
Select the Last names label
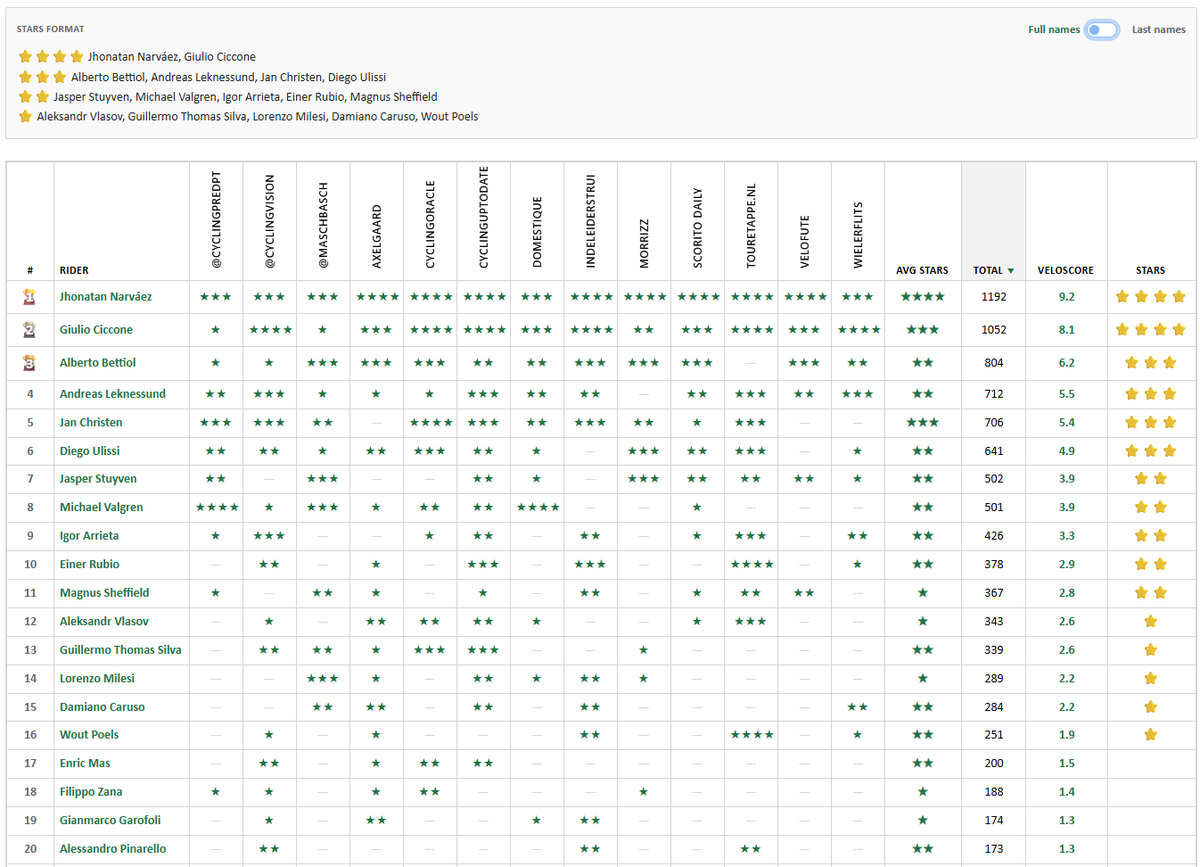pyautogui.click(x=1159, y=30)
